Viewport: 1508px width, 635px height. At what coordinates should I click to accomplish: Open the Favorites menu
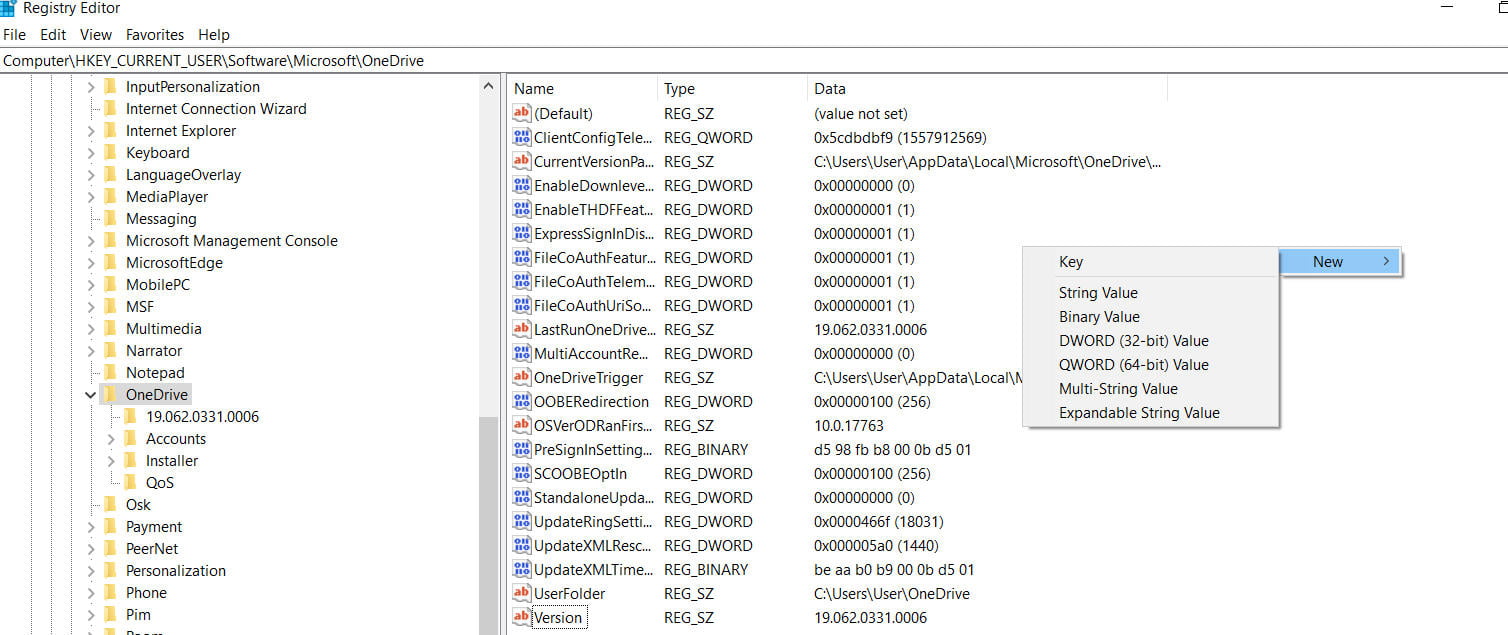[154, 34]
